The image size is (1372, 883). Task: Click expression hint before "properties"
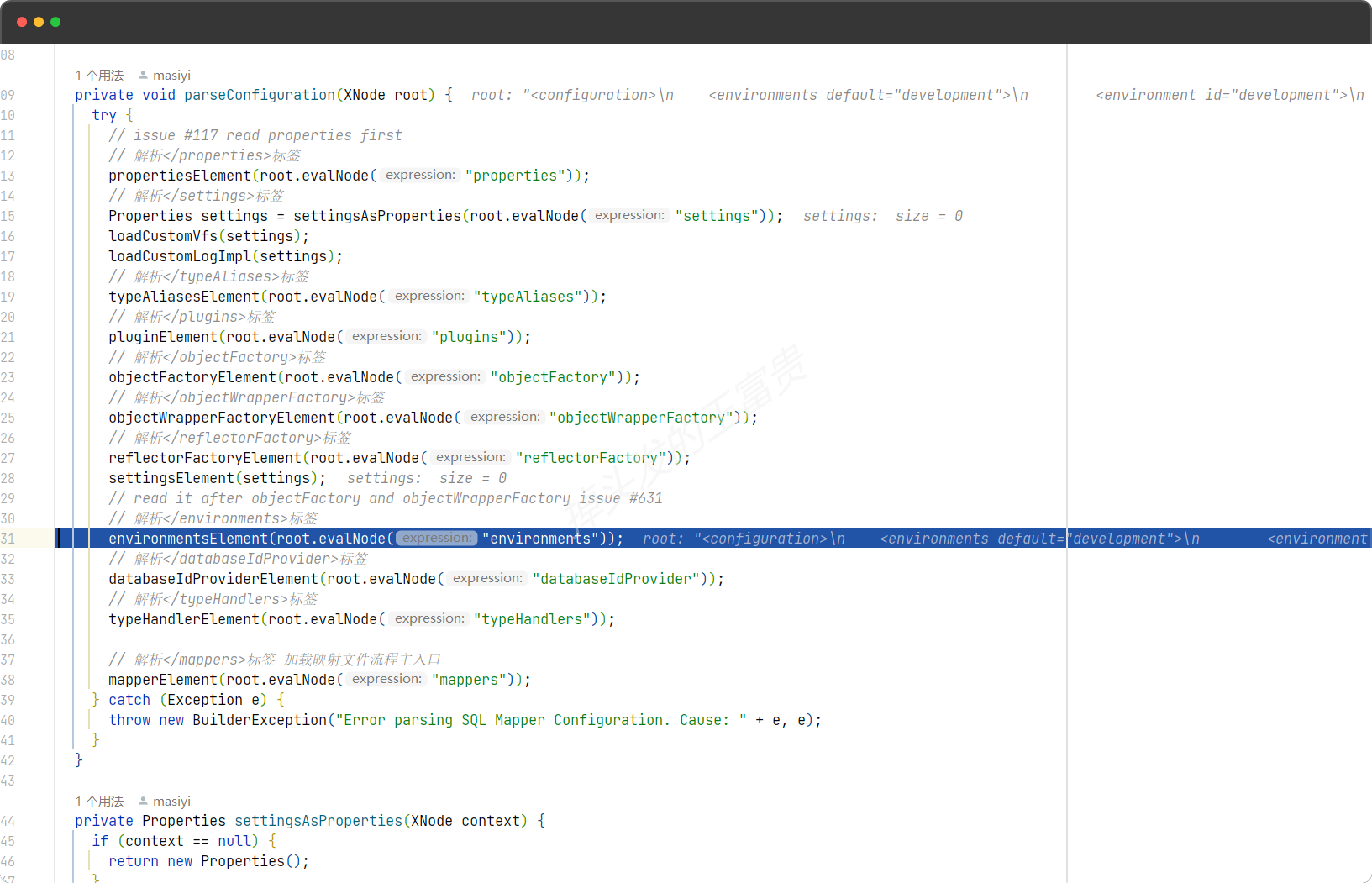coord(420,175)
